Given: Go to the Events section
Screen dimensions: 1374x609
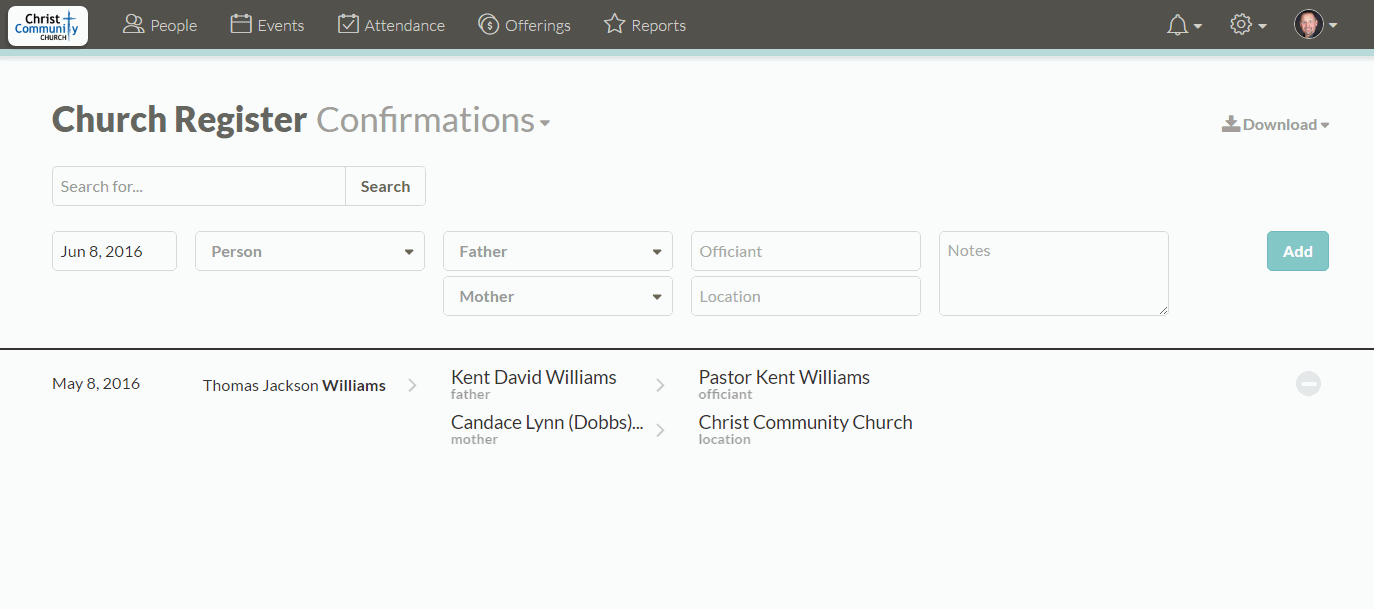Looking at the screenshot, I should click(267, 25).
